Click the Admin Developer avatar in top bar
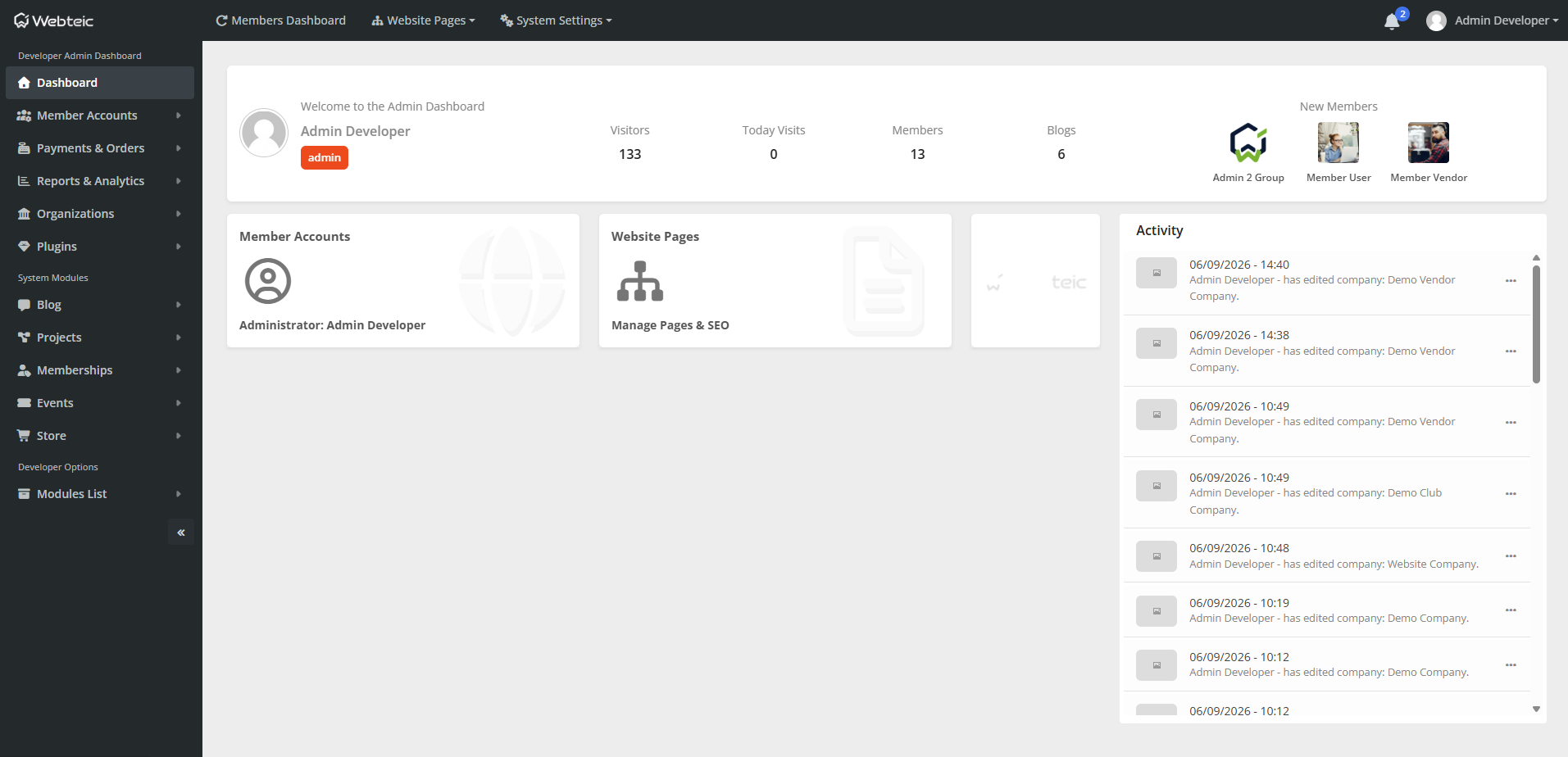1568x757 pixels. click(x=1436, y=20)
